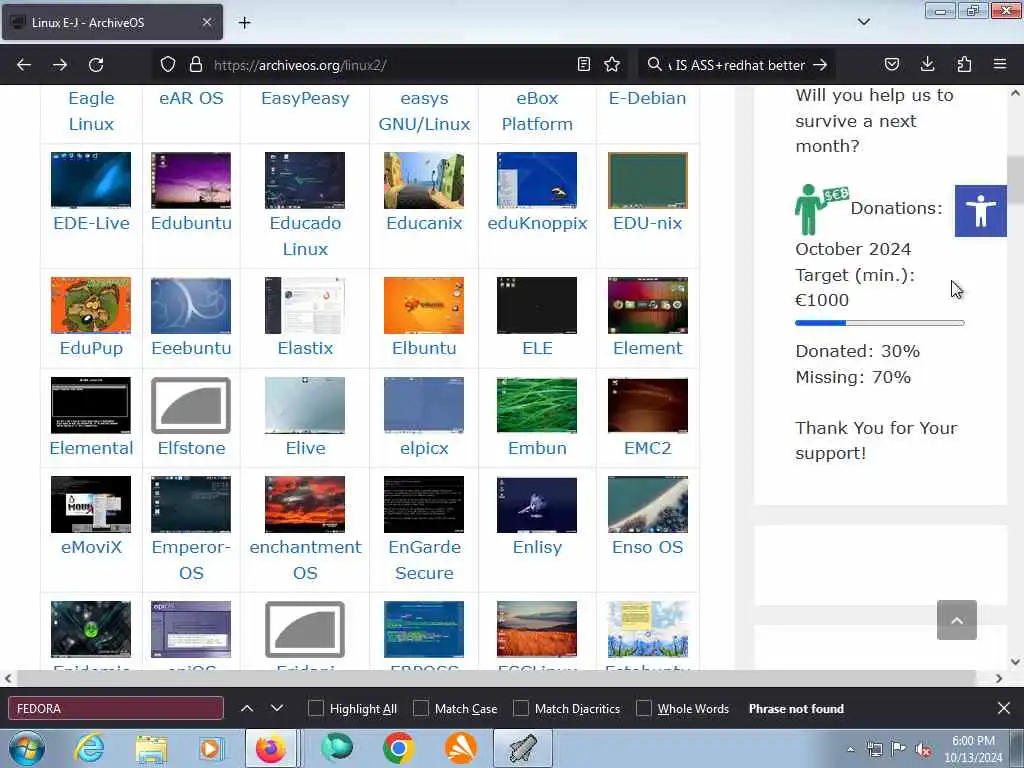Open the eBox Platform link
Screen dimensions: 1024x768
[537, 110]
